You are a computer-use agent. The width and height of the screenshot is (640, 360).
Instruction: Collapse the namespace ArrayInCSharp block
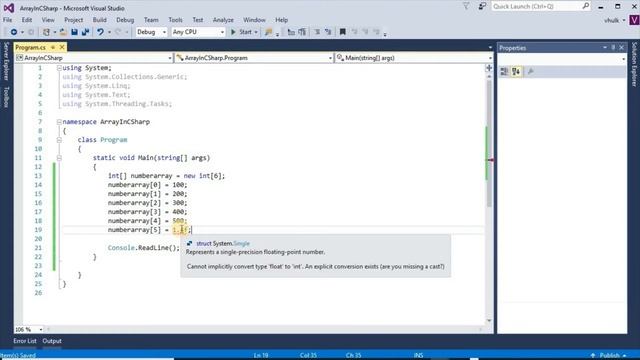(x=59, y=122)
